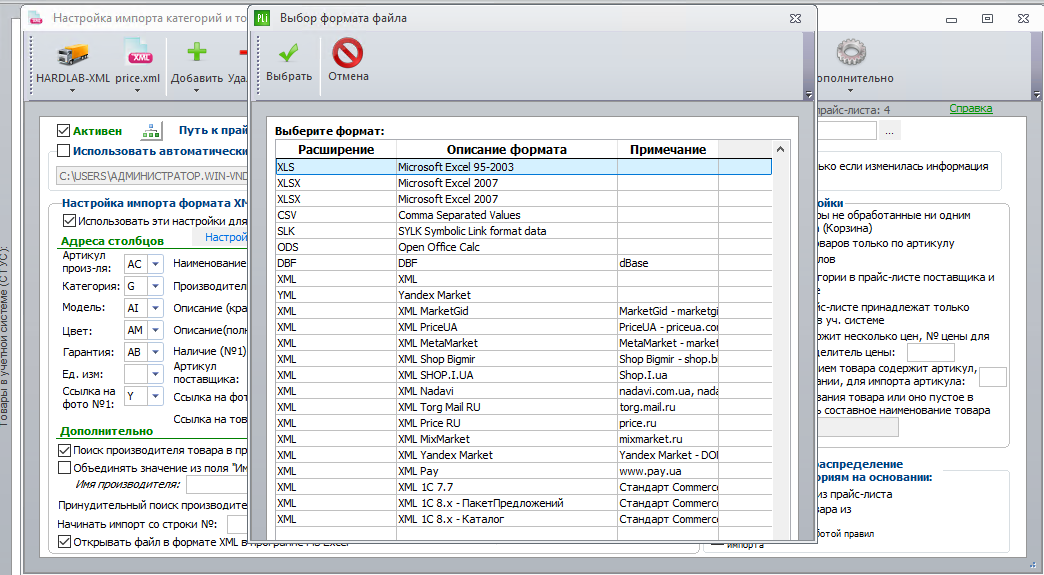Click the PLi icon in dialog title
The height and width of the screenshot is (575, 1044).
(262, 18)
